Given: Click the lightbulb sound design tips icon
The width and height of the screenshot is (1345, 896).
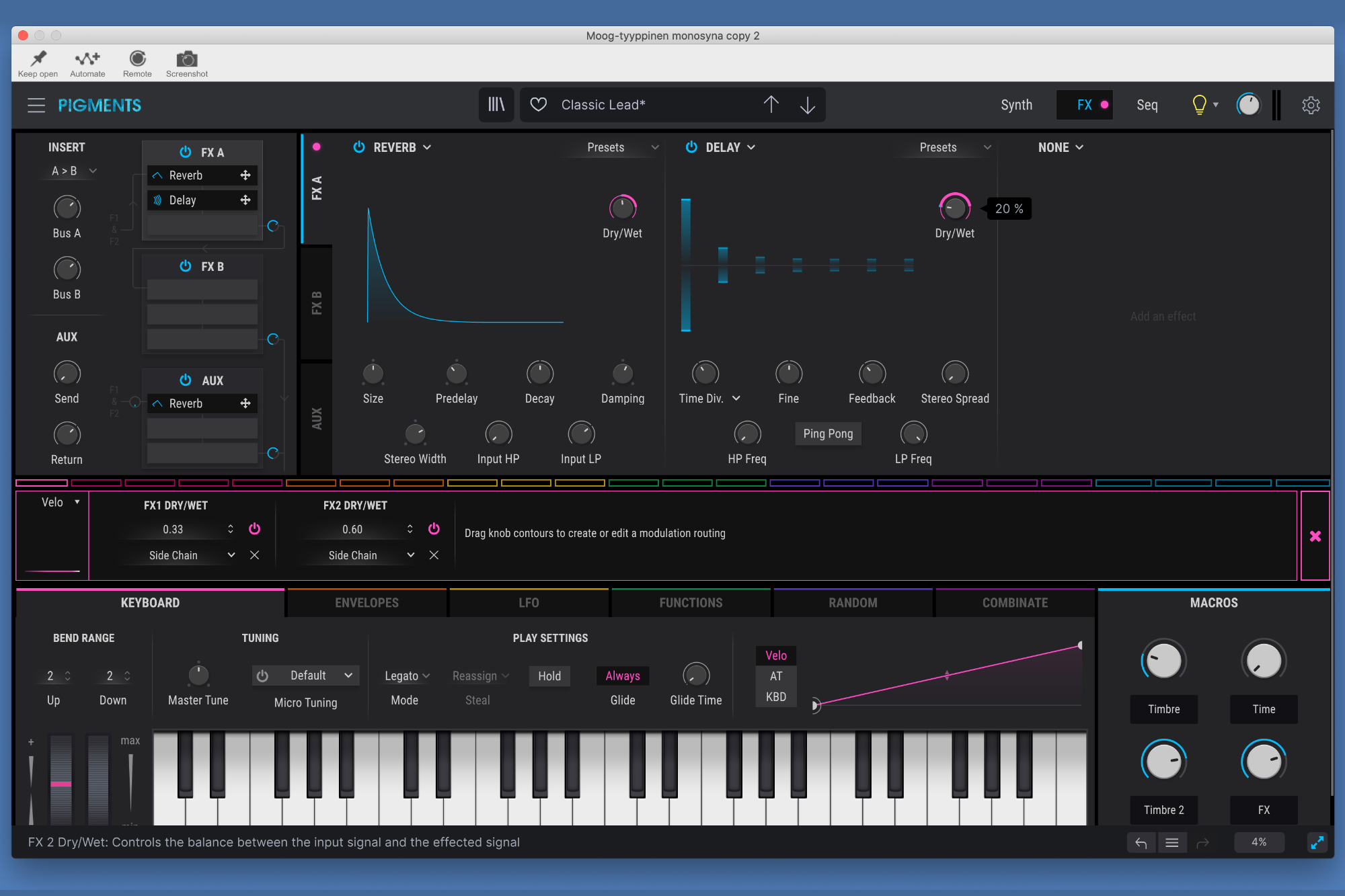Looking at the screenshot, I should tap(1199, 104).
